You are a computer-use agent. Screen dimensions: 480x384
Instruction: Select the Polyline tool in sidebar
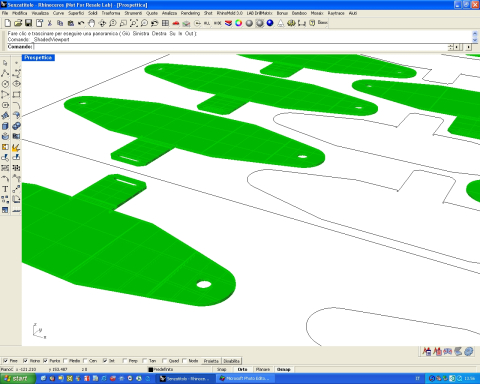(5, 73)
